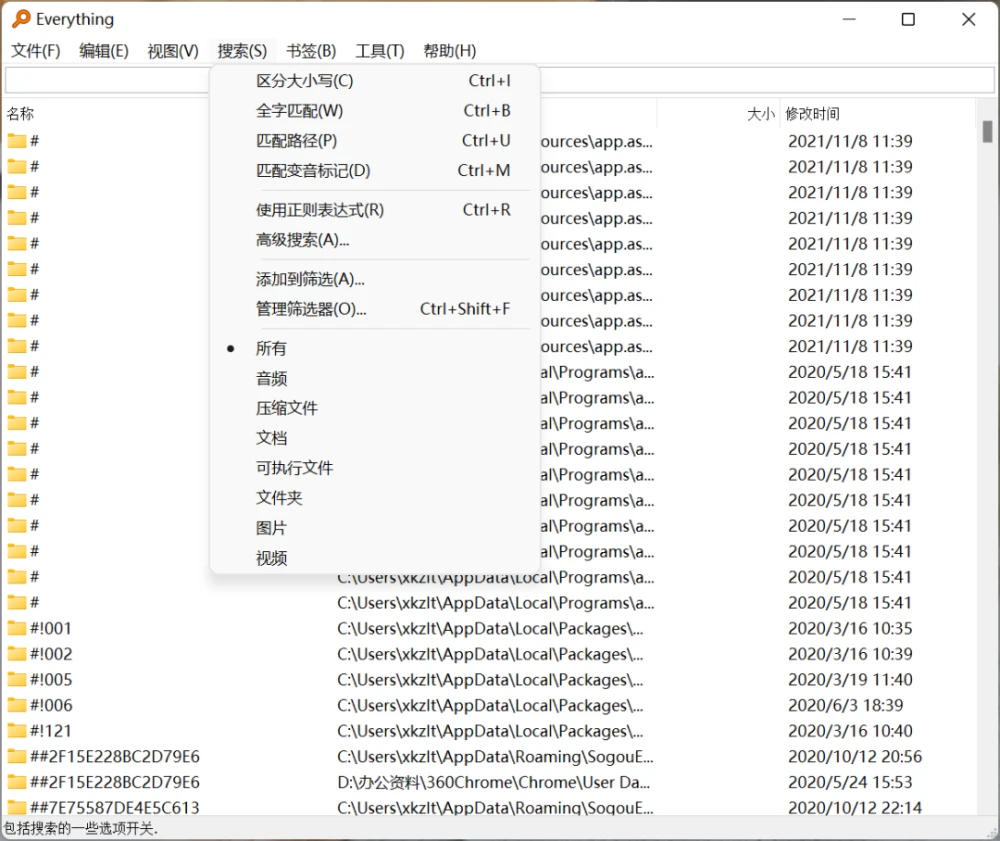Click the folder icon next to #!121
Screen dimensions: 1000x841
coord(19,730)
